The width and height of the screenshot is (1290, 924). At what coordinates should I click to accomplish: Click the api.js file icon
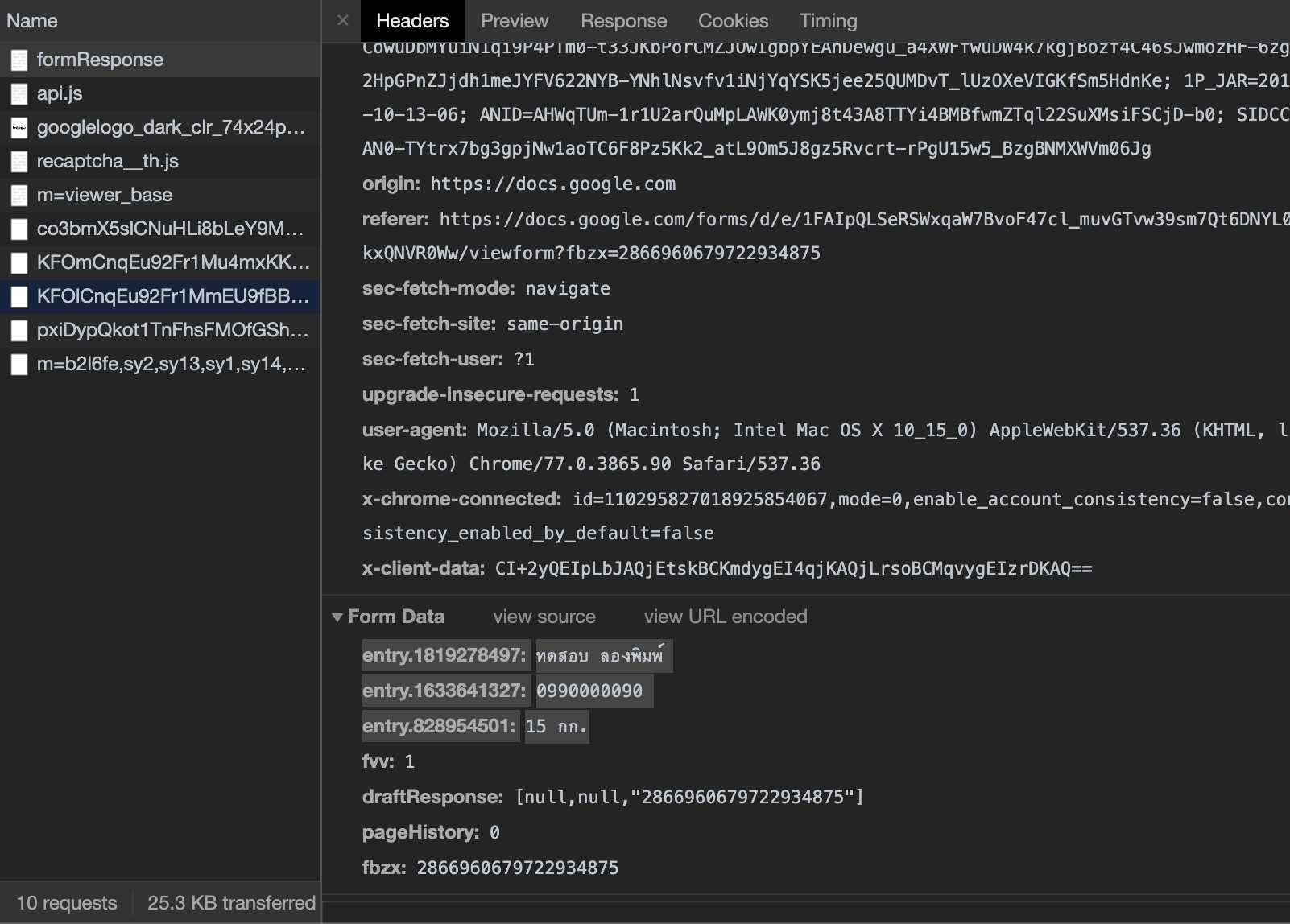pos(19,93)
